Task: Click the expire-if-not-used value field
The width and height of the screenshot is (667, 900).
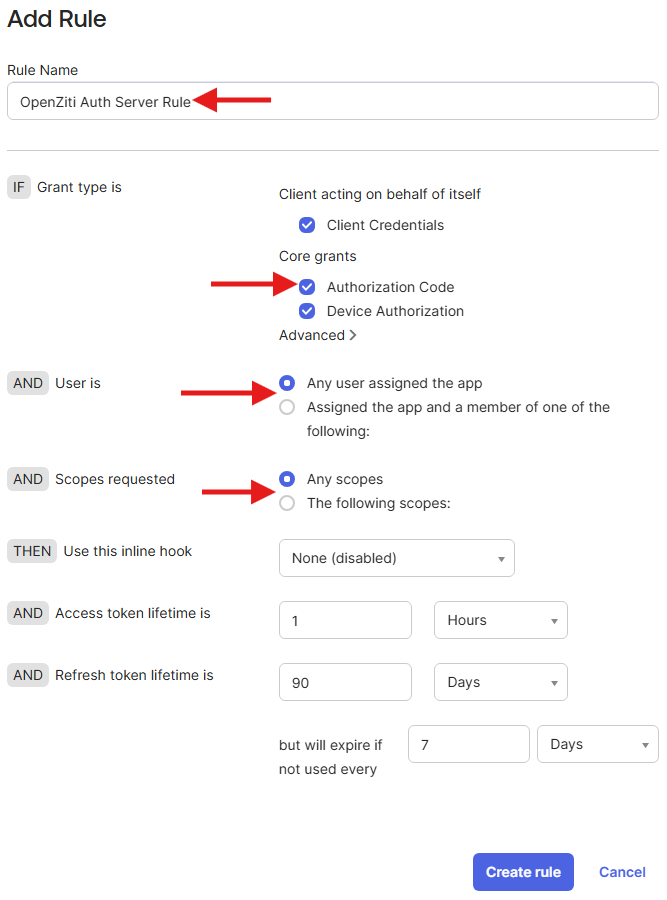Action: coord(468,744)
